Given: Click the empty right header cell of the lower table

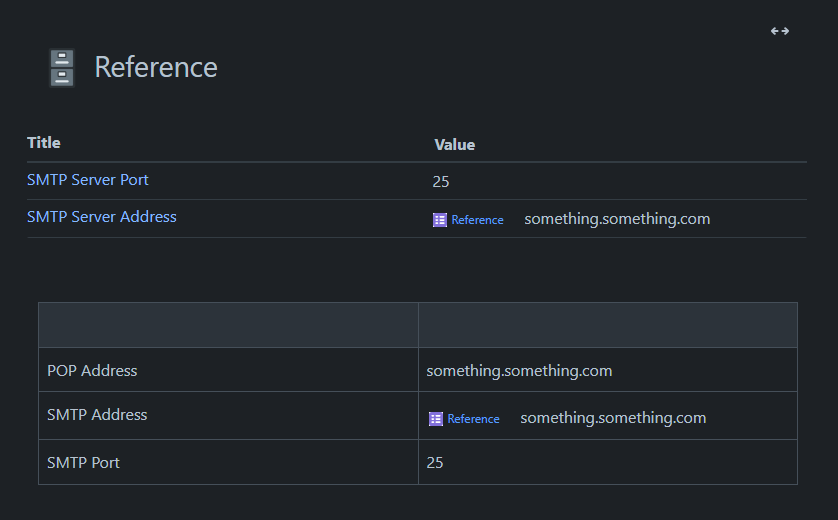Looking at the screenshot, I should tap(607, 325).
